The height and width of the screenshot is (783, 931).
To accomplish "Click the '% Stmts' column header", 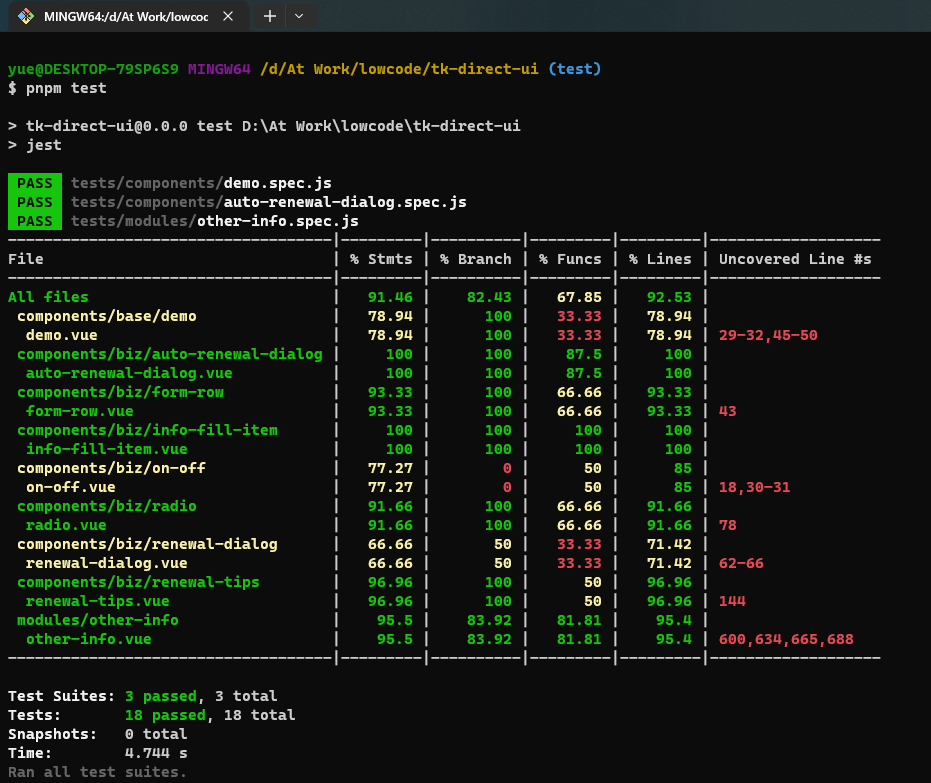I will [x=381, y=259].
